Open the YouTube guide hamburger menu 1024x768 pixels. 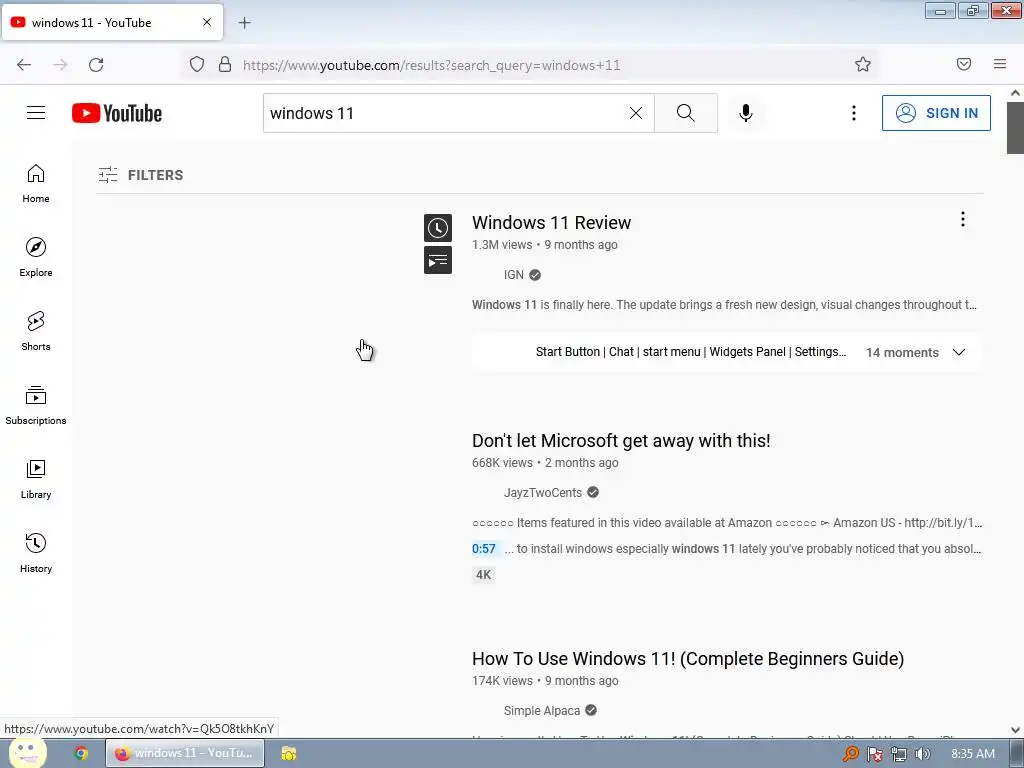pos(36,113)
